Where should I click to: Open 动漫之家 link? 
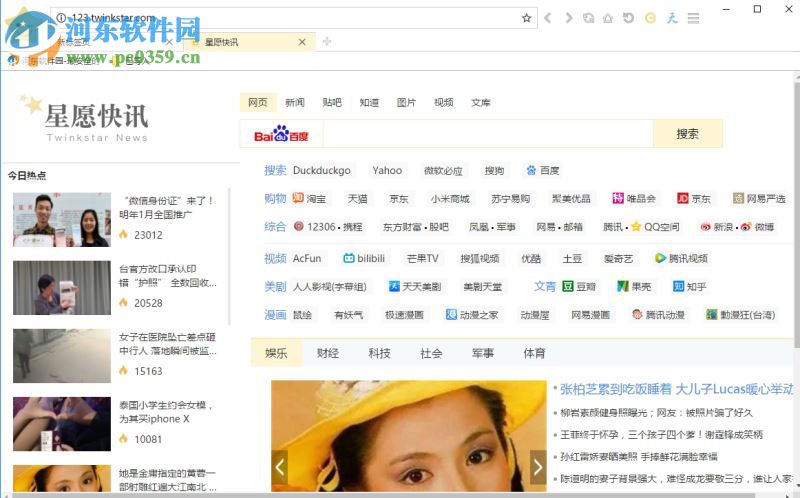pyautogui.click(x=472, y=315)
